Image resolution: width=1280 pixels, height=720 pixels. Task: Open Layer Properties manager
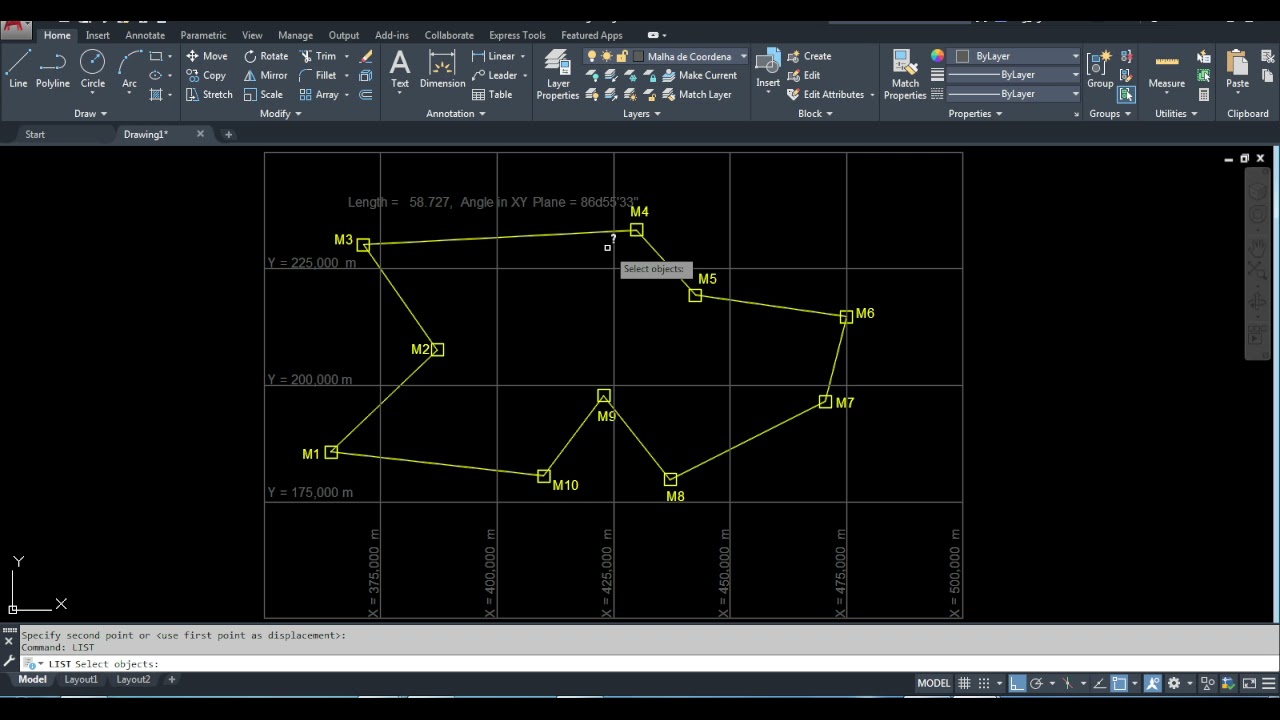pyautogui.click(x=557, y=75)
